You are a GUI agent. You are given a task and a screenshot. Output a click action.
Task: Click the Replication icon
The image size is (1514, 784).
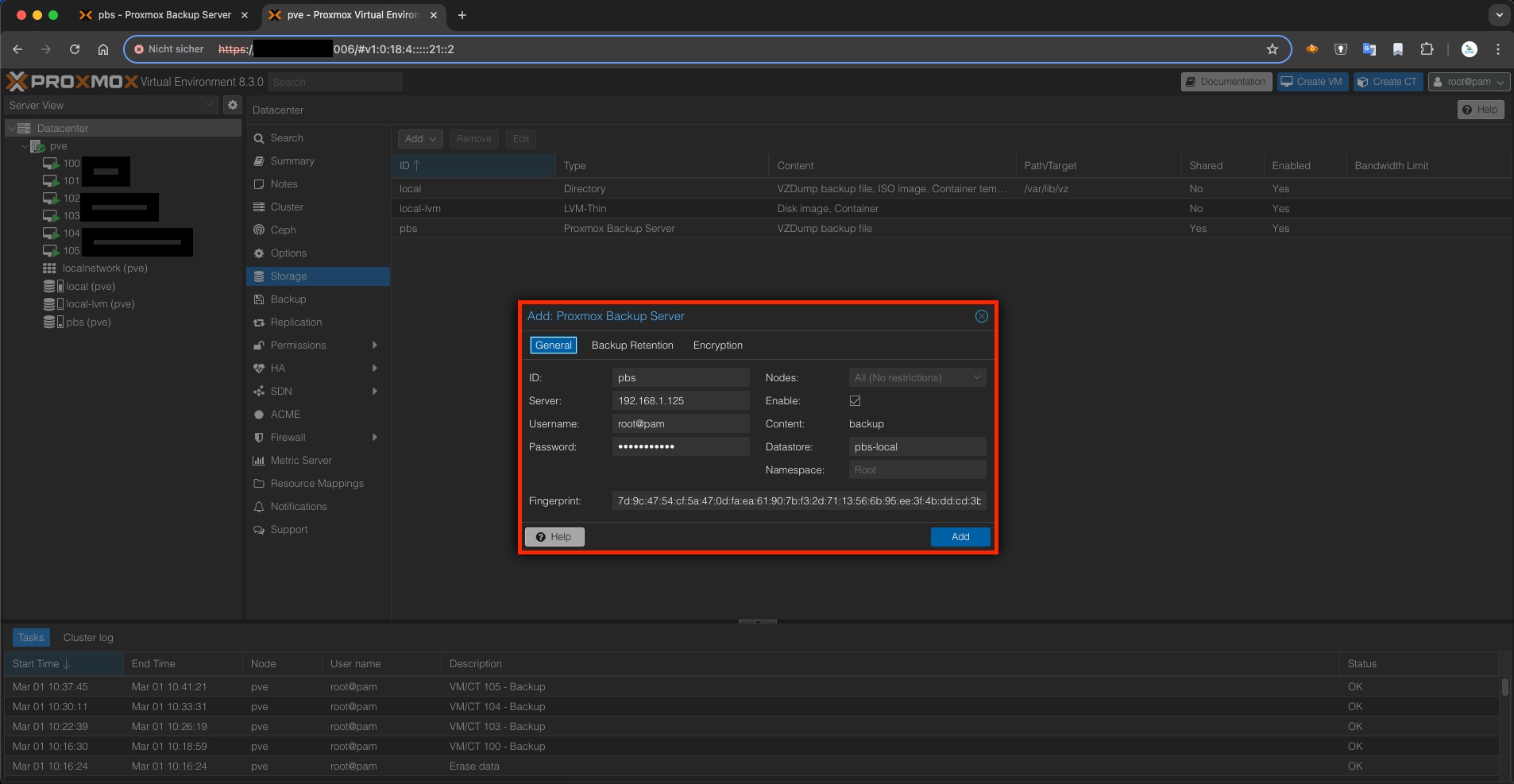coord(258,322)
